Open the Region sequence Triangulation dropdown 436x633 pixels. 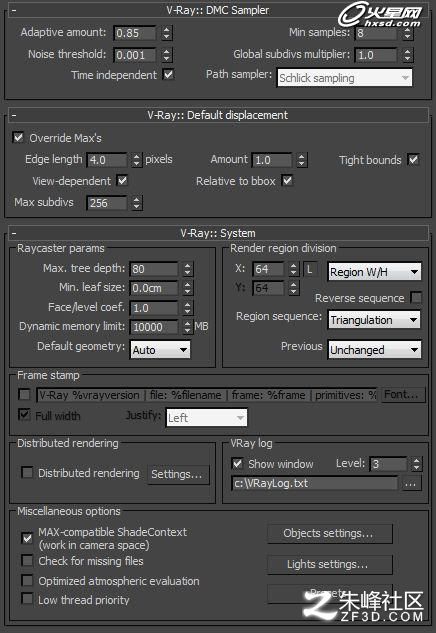point(374,320)
